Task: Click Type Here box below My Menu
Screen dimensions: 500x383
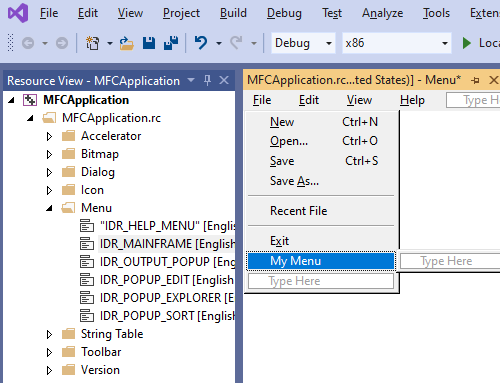Action: point(321,281)
